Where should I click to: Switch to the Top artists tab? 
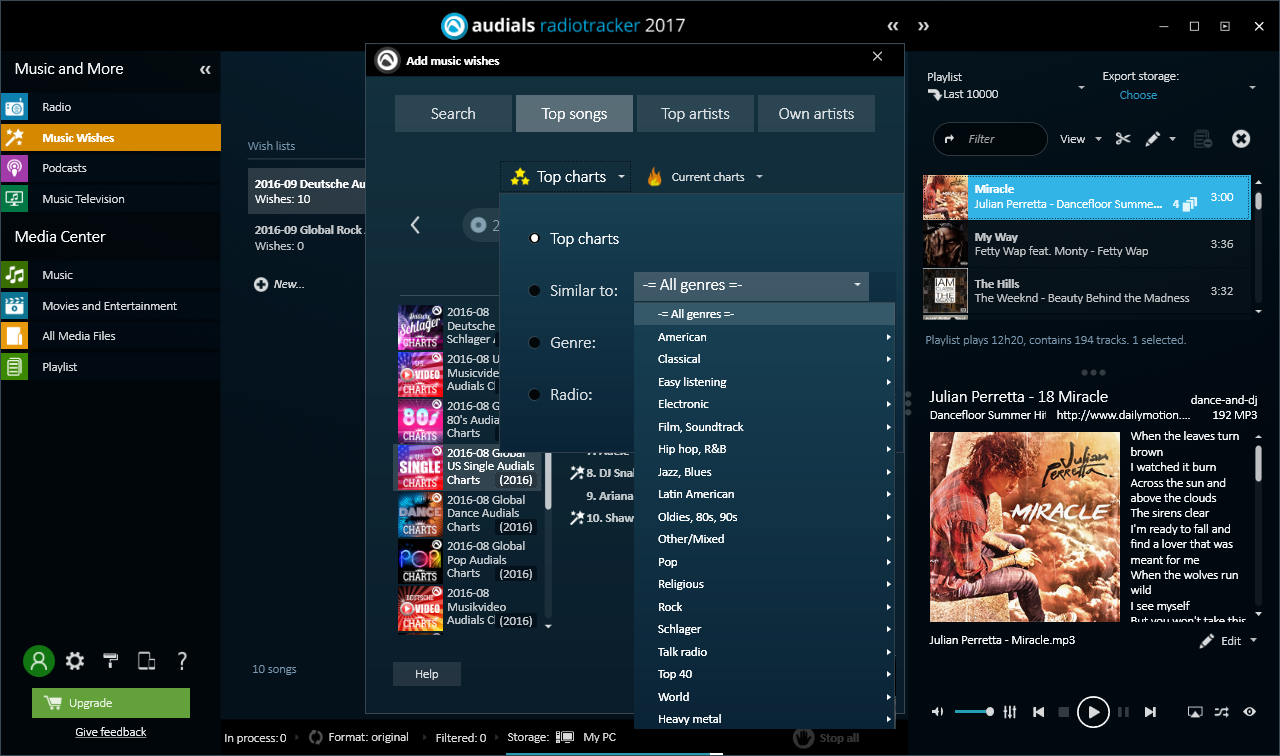click(695, 114)
